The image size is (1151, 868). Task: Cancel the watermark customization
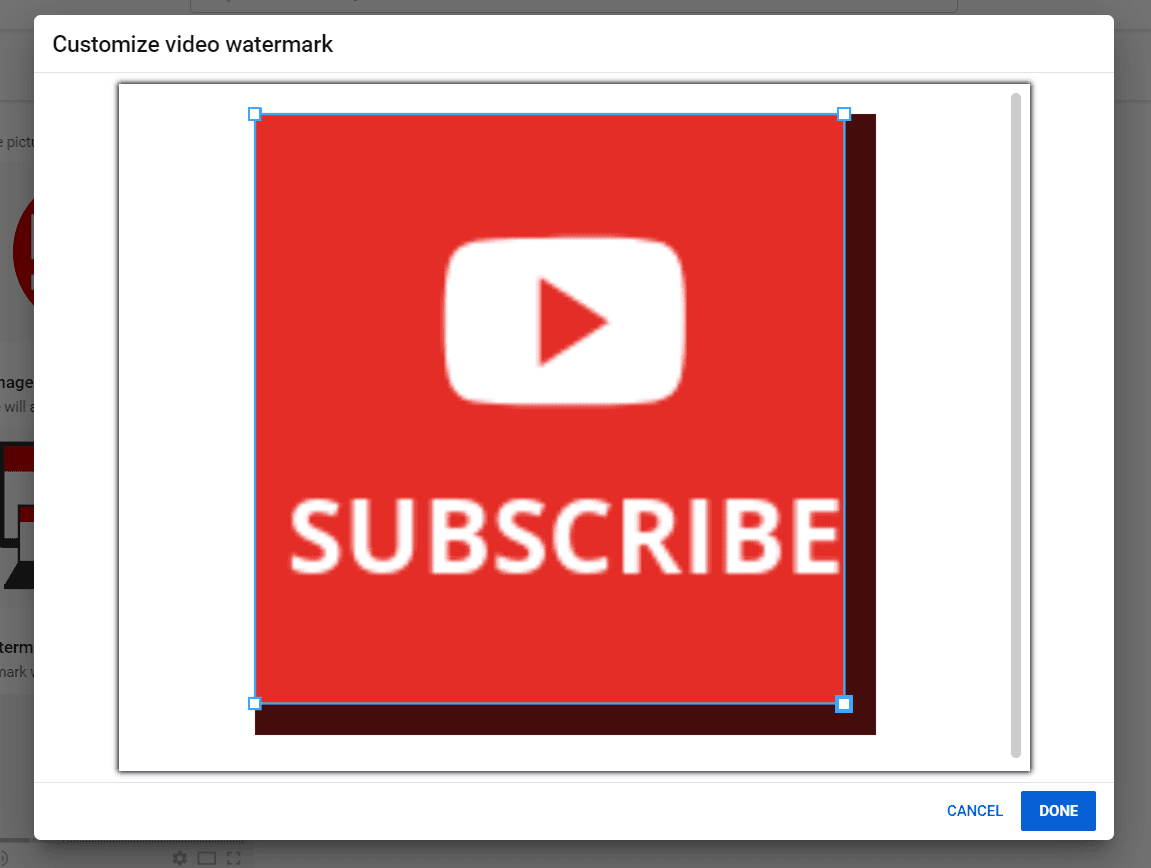pyautogui.click(x=974, y=811)
